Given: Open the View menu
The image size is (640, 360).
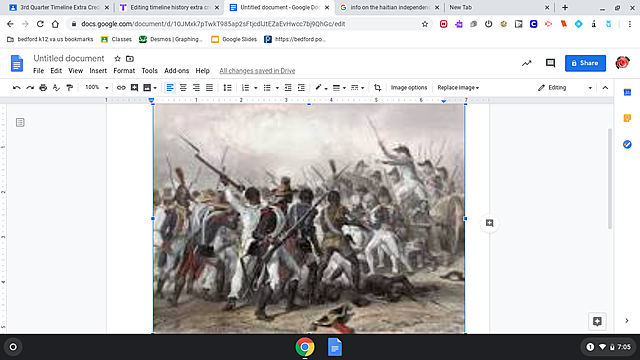Looking at the screenshot, I should [x=76, y=71].
